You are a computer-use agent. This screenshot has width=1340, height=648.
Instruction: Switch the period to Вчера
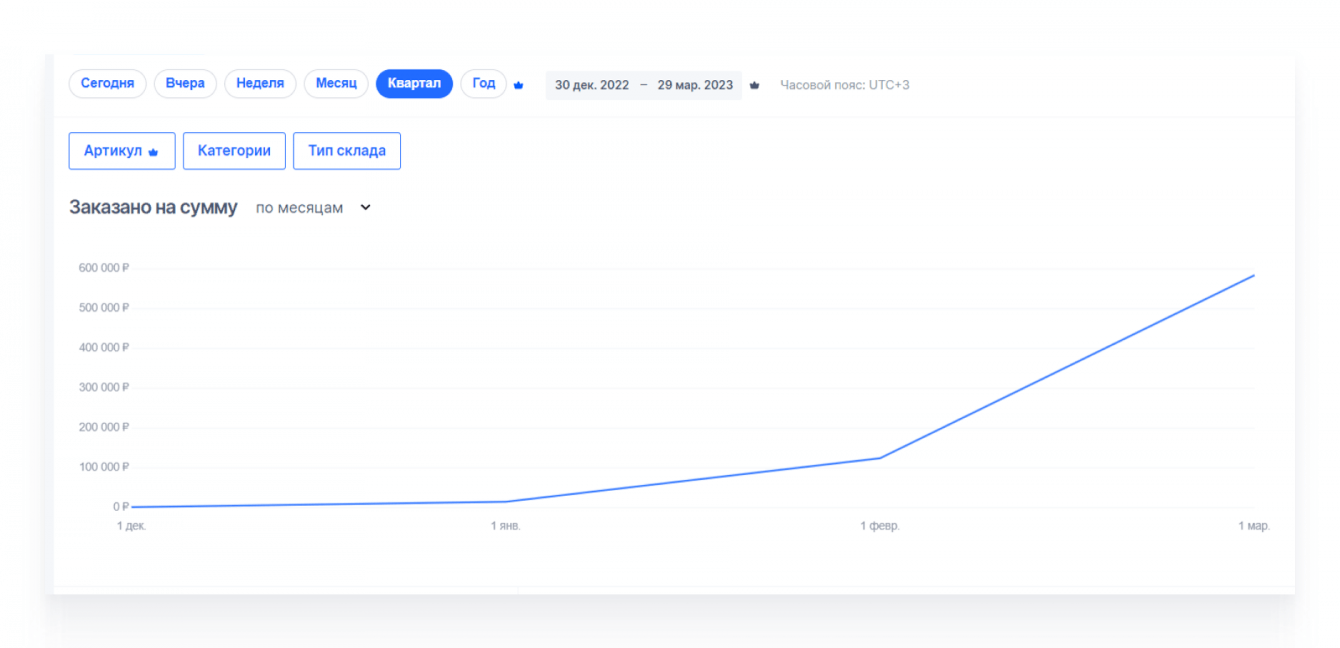[185, 84]
